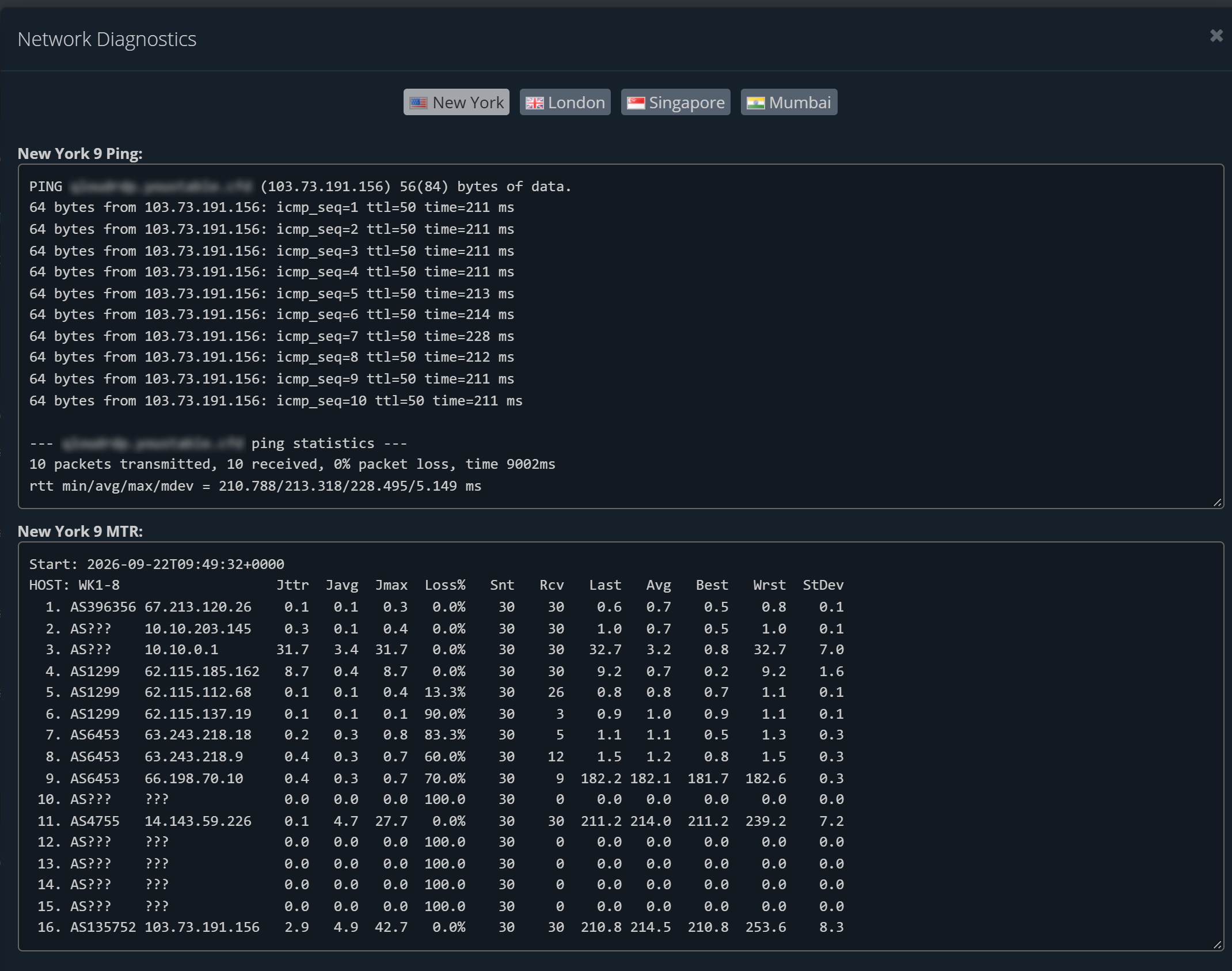The width and height of the screenshot is (1232, 971).
Task: Click MTR hop 8 row with 63.243.218.9
Action: point(444,757)
